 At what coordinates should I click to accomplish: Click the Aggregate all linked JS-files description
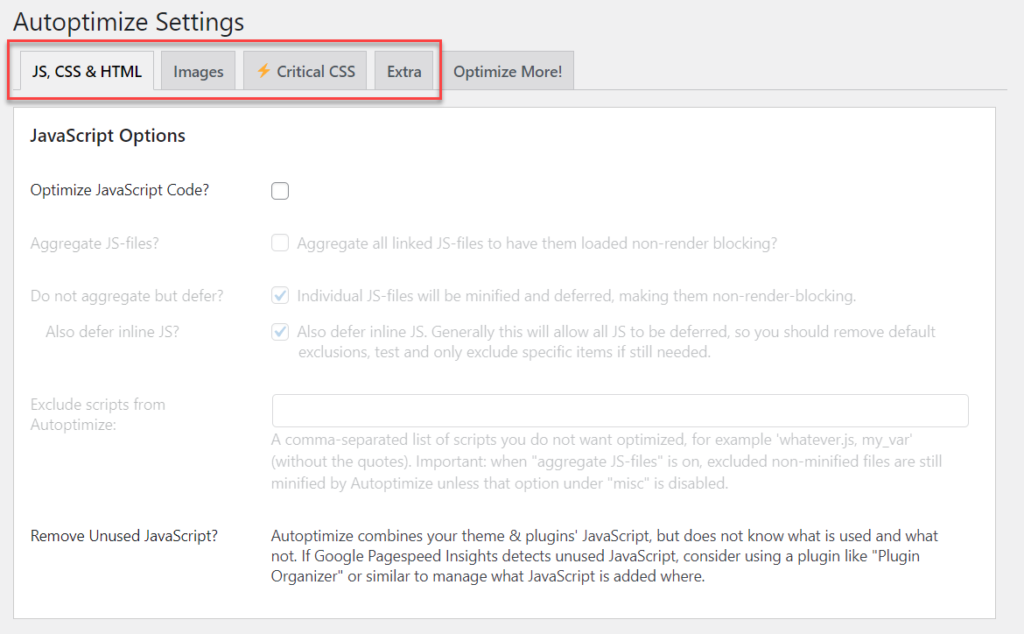tap(537, 244)
